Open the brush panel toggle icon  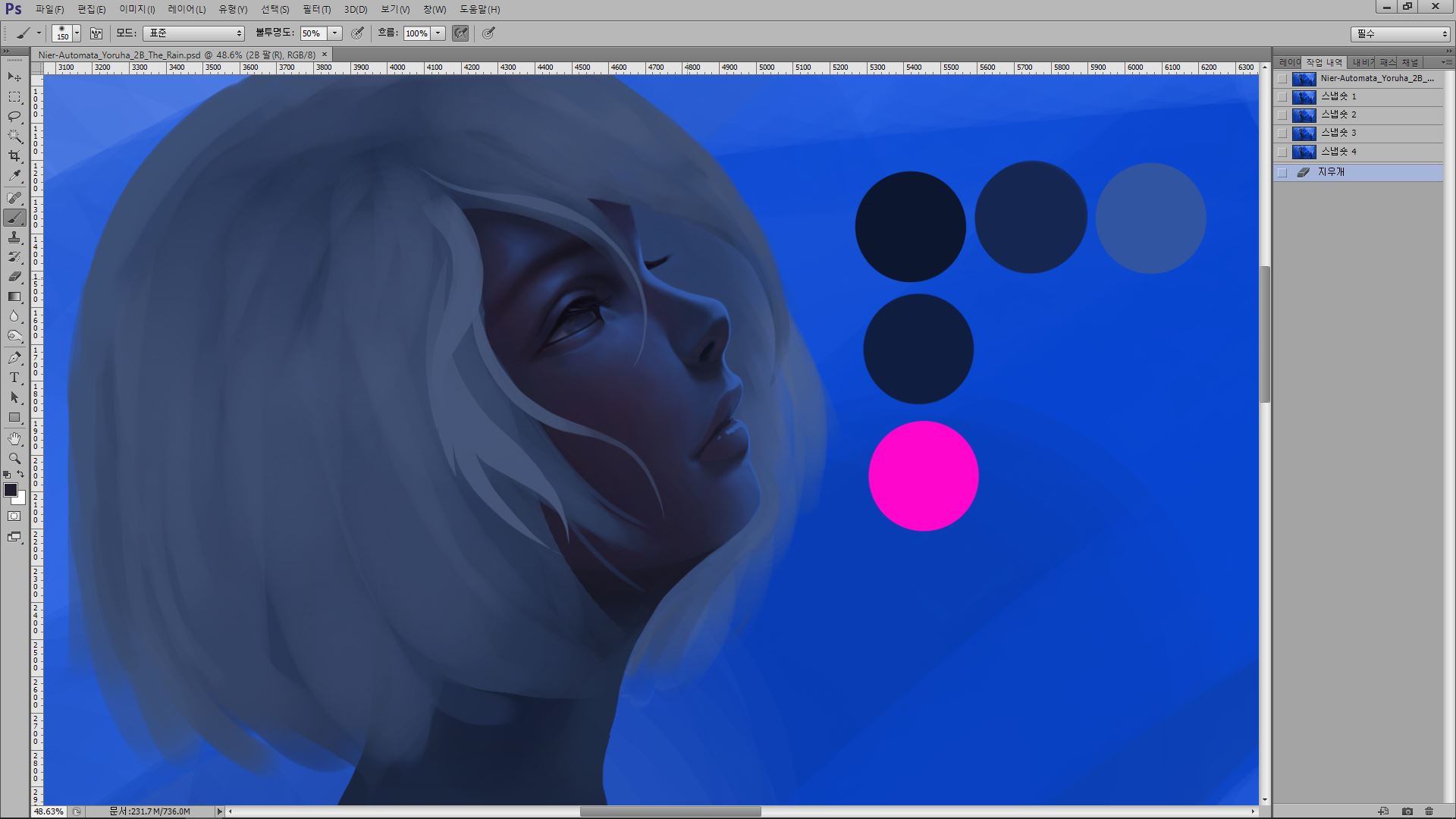[x=96, y=33]
